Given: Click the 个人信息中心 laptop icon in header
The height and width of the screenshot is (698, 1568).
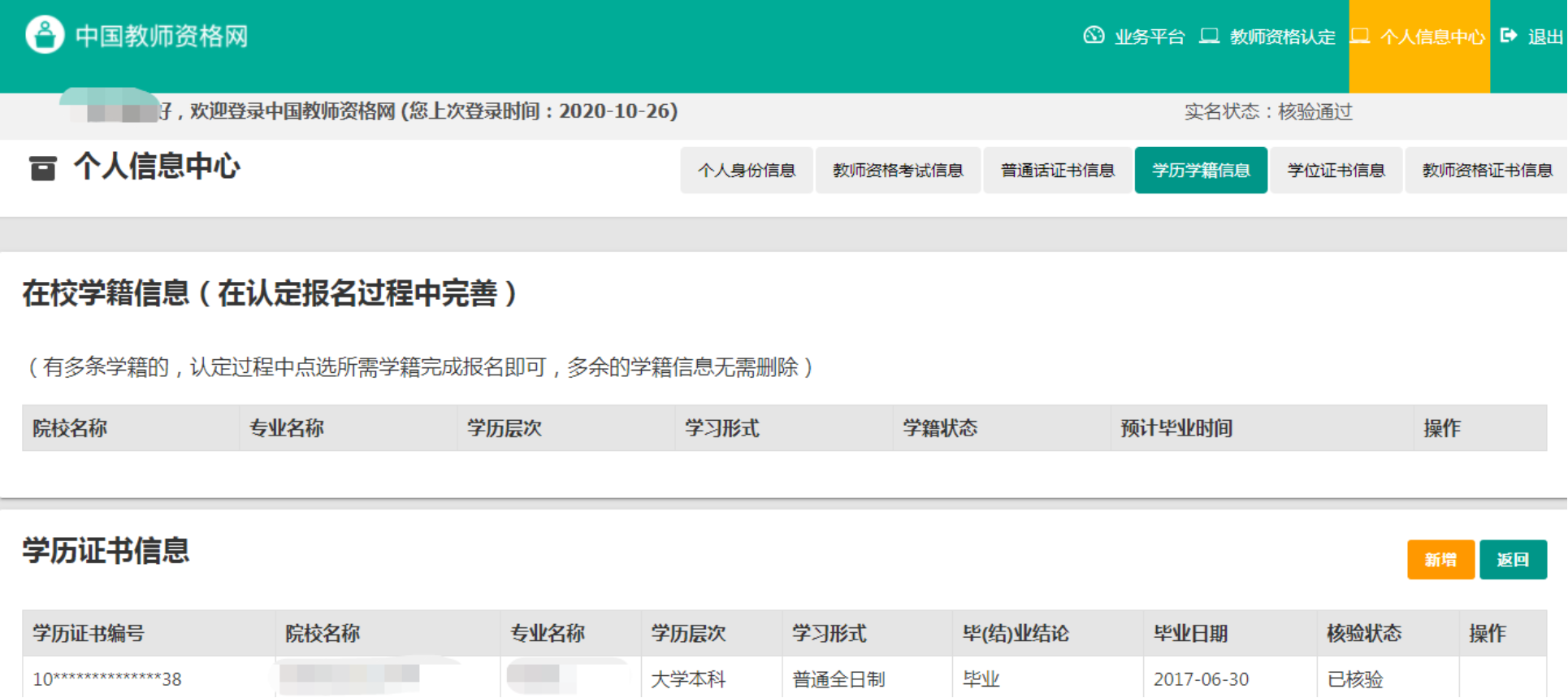Looking at the screenshot, I should pyautogui.click(x=1360, y=36).
